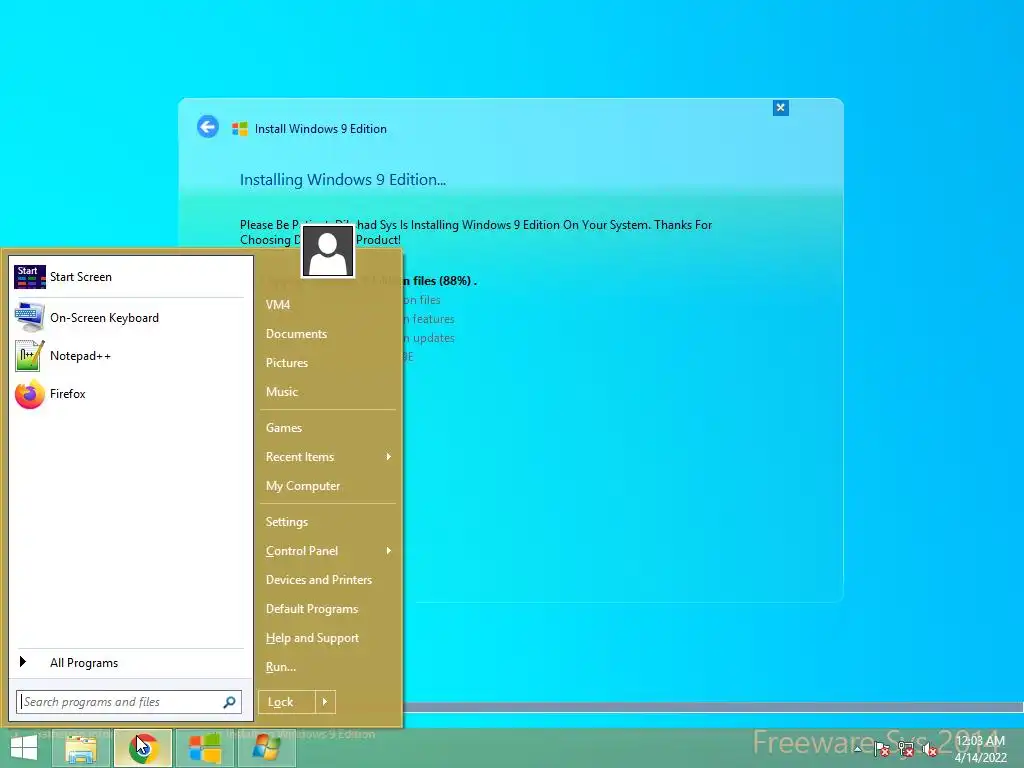Click the 'Installing Windows 9 Edition...' heading

(343, 180)
